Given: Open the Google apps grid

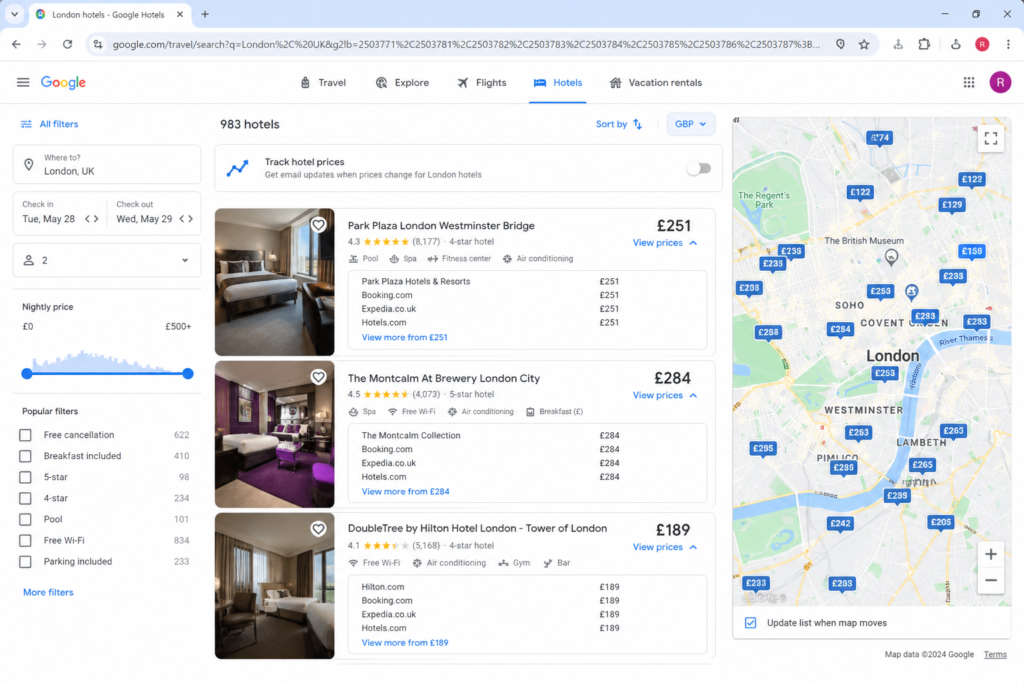Looking at the screenshot, I should pos(969,82).
